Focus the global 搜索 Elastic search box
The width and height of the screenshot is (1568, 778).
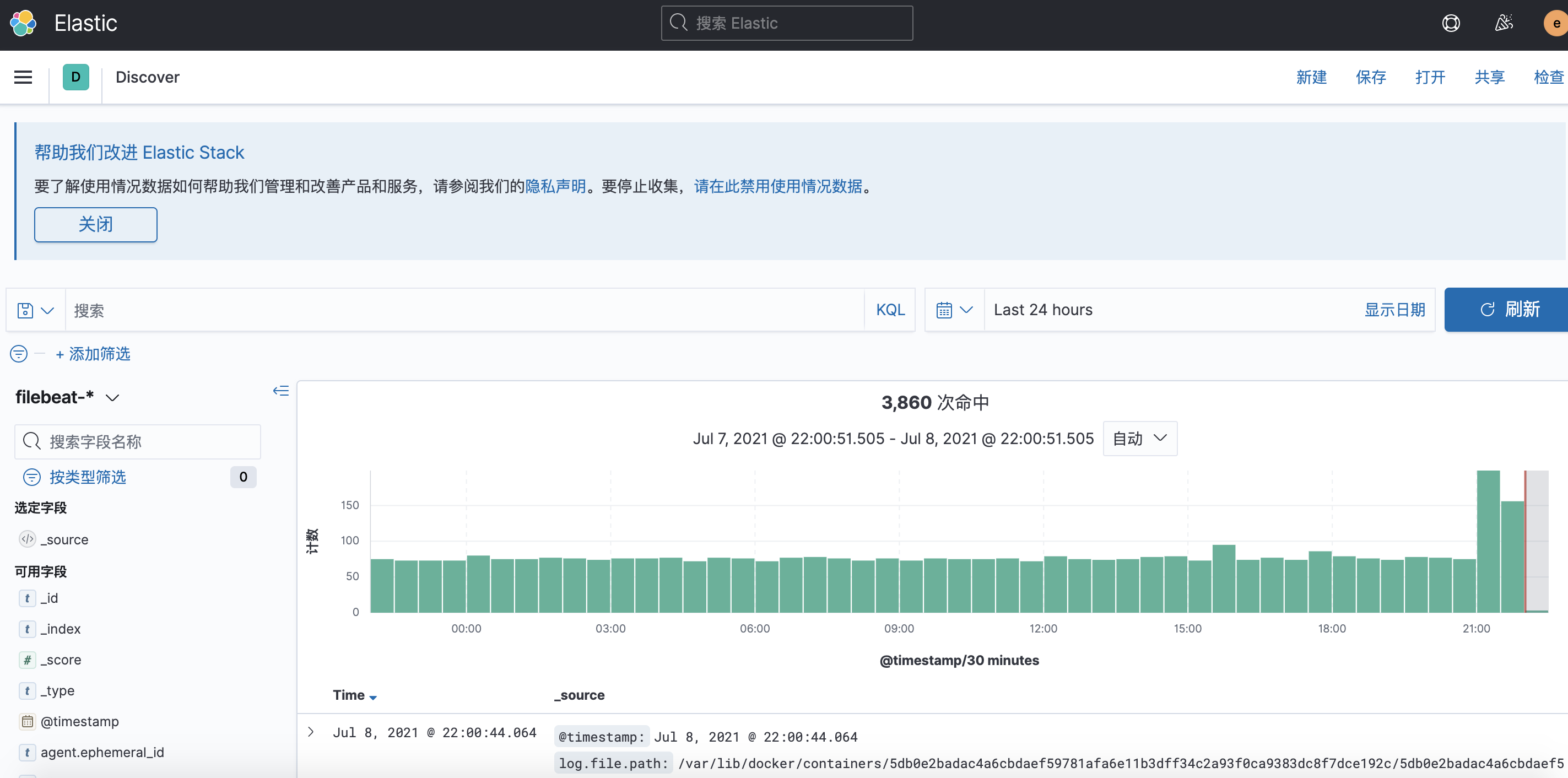(786, 23)
